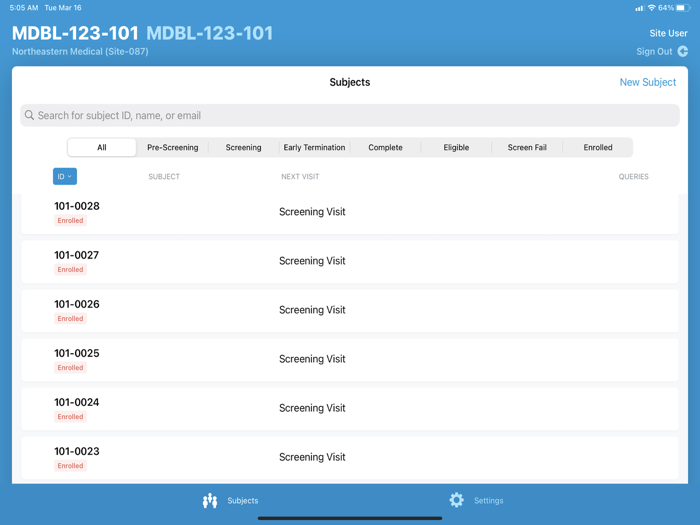
Task: Show Early Termination subjects
Action: click(314, 147)
